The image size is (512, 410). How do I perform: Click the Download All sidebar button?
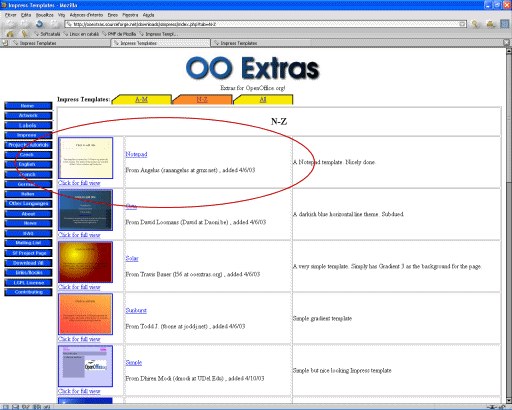[28, 263]
